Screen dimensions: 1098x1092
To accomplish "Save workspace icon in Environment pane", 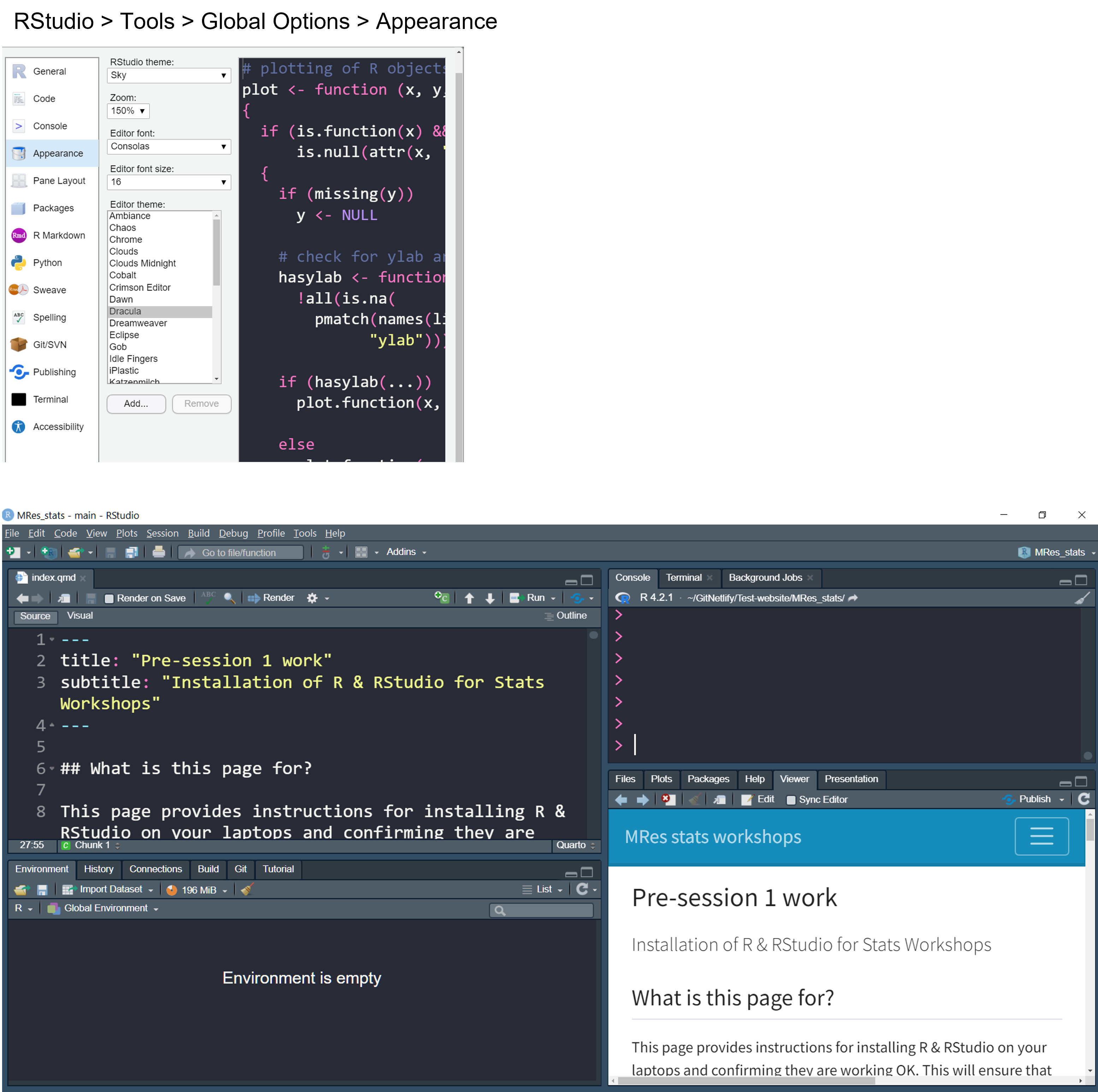I will [42, 890].
